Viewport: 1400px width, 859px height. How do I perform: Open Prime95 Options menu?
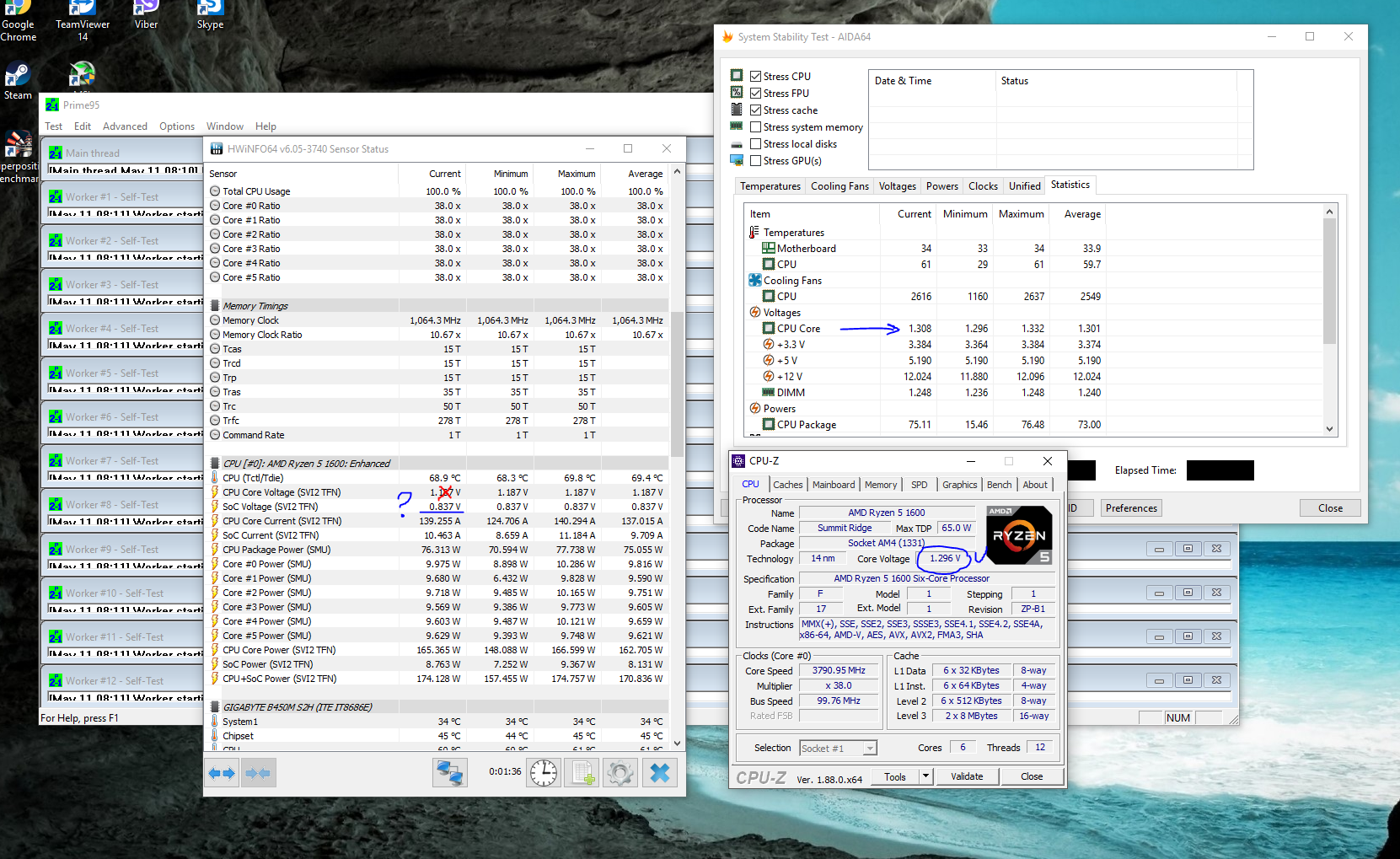[x=177, y=126]
